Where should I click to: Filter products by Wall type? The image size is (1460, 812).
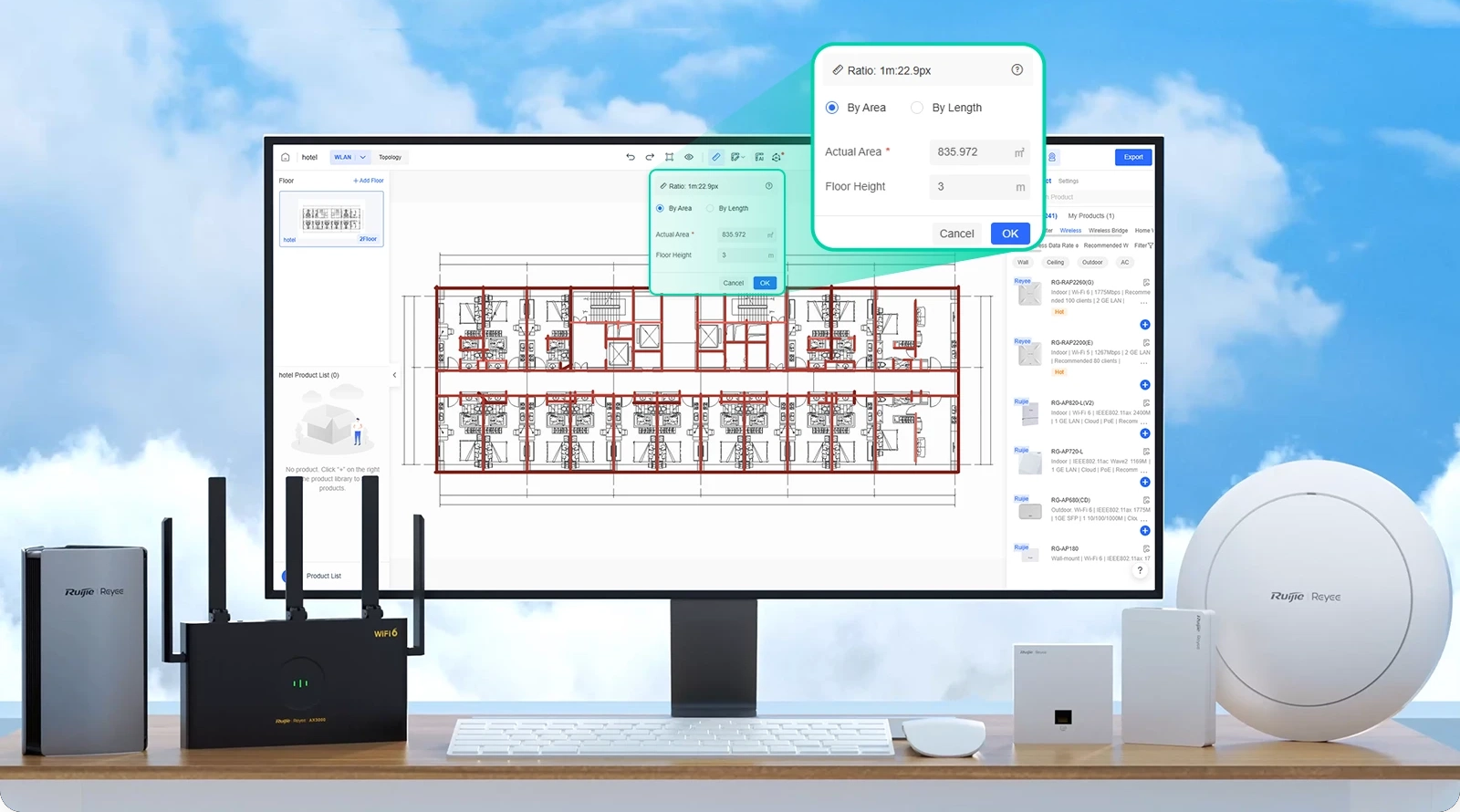point(1023,262)
